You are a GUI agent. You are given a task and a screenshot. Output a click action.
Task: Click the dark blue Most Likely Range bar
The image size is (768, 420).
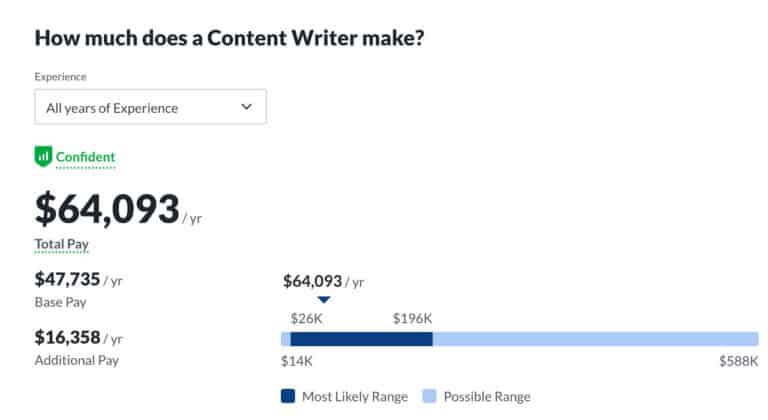pyautogui.click(x=360, y=339)
